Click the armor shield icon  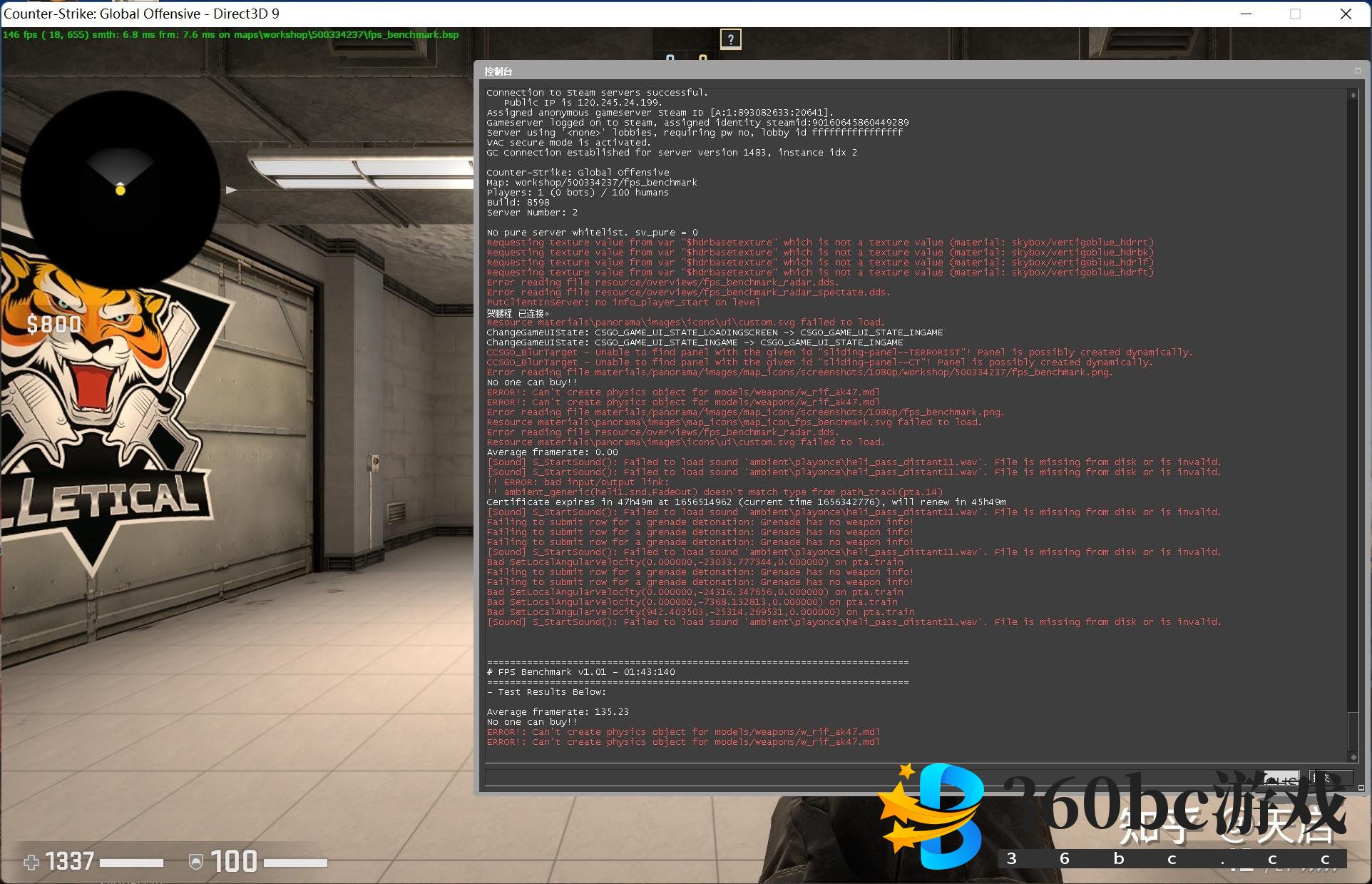point(195,863)
